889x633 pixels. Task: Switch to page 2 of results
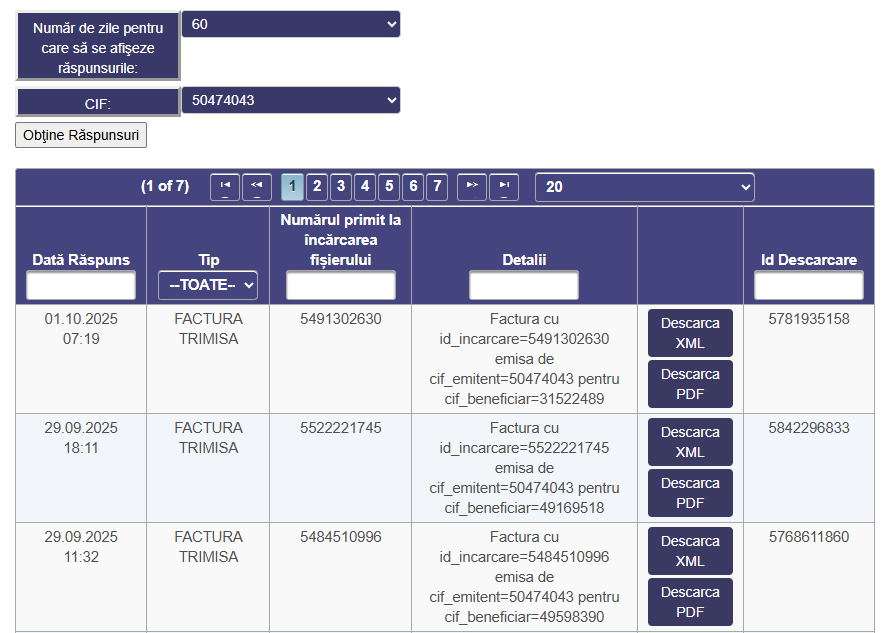[x=317, y=187]
